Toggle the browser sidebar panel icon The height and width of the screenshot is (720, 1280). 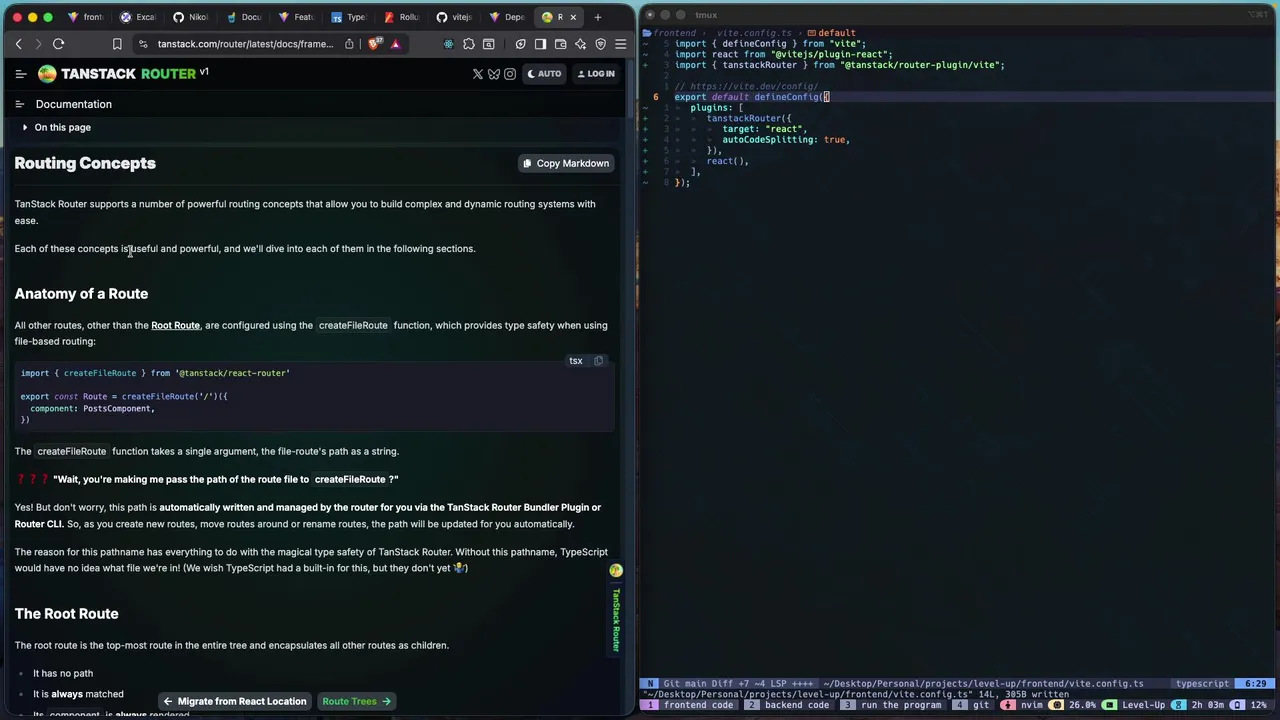[540, 44]
